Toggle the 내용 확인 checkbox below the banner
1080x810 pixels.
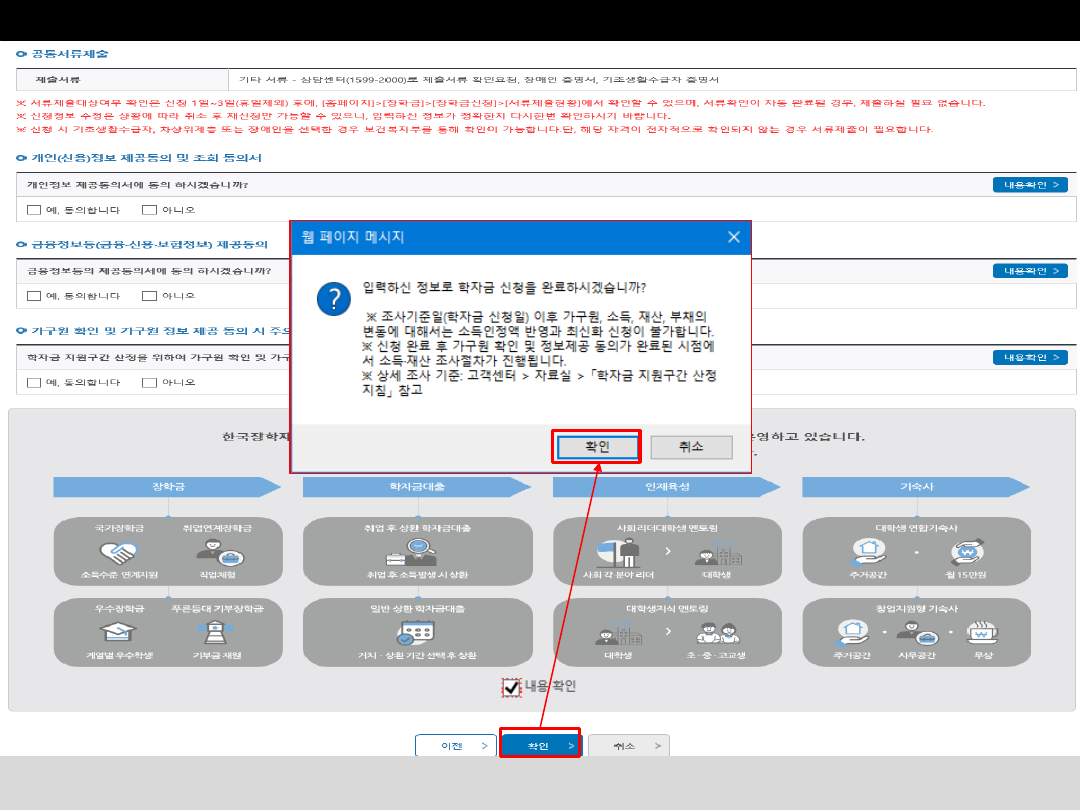pos(512,687)
